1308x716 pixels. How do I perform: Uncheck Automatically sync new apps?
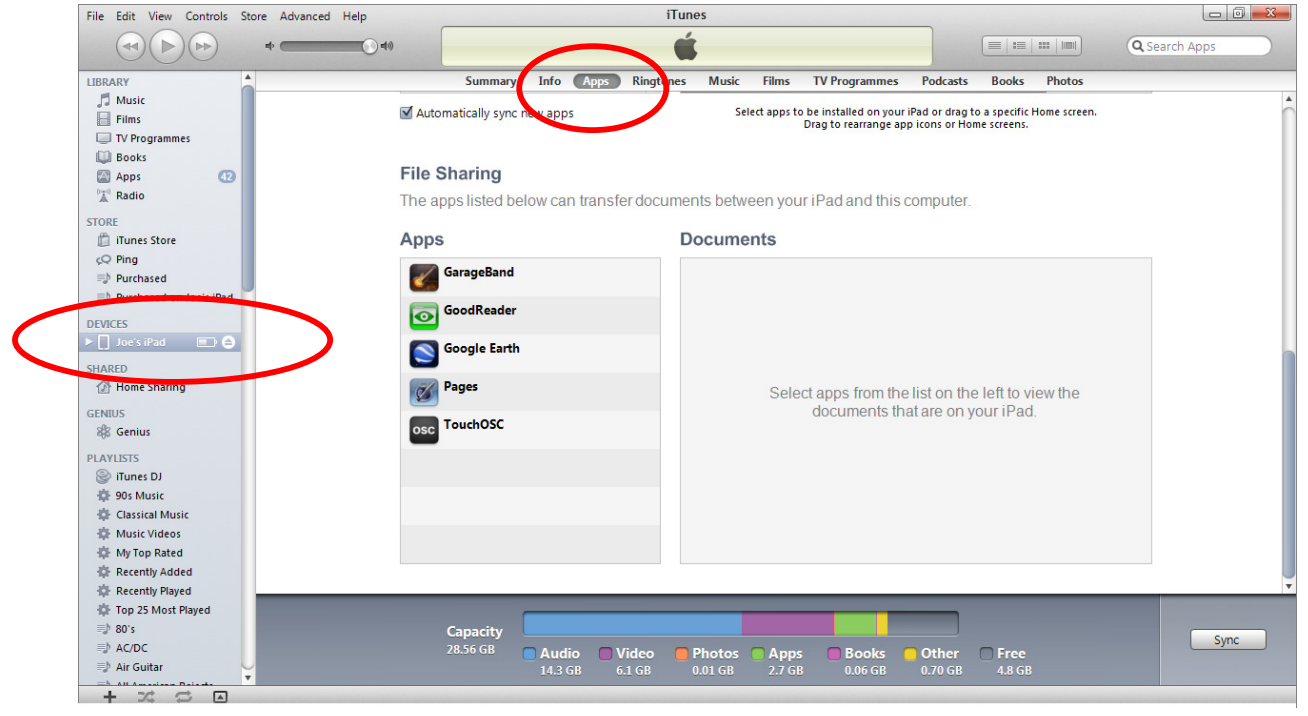(x=406, y=113)
